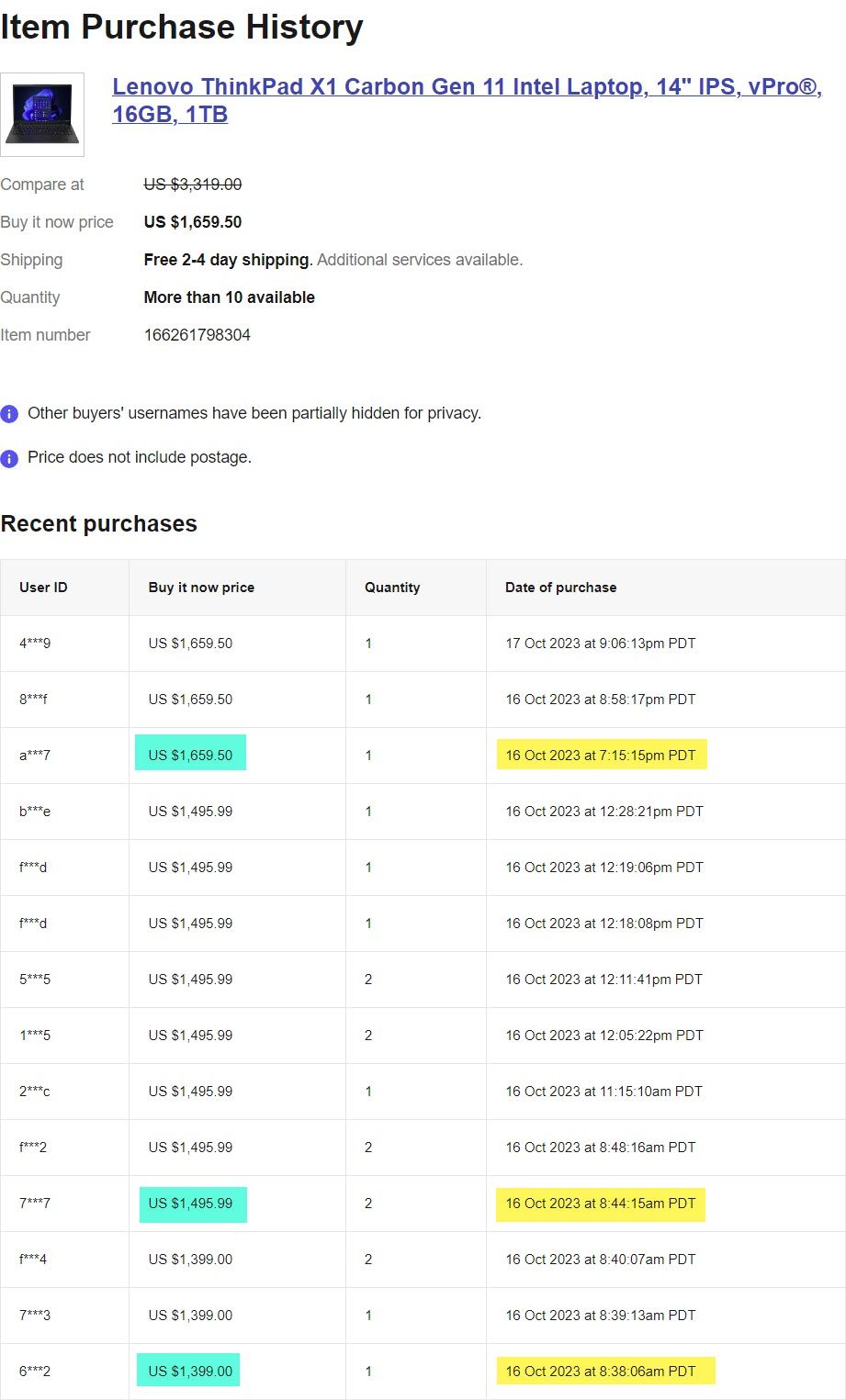Viewport: 846px width, 1400px height.
Task: Click More than 10 available text
Action: 229,297
